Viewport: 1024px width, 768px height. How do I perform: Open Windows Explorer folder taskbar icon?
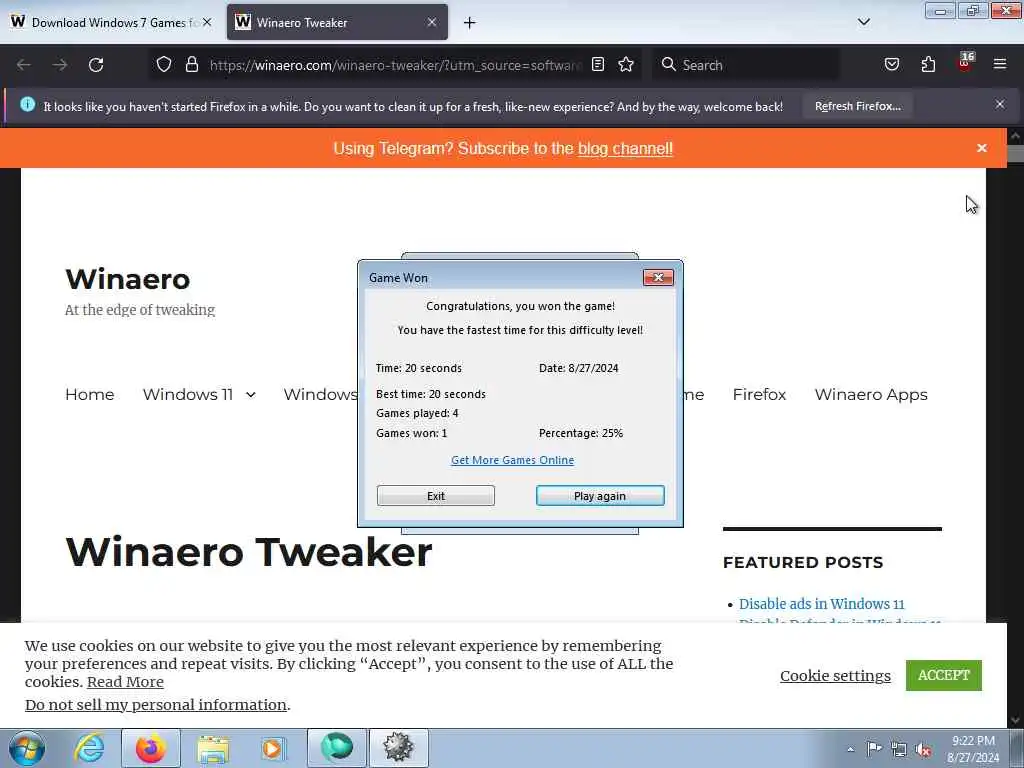(x=213, y=749)
